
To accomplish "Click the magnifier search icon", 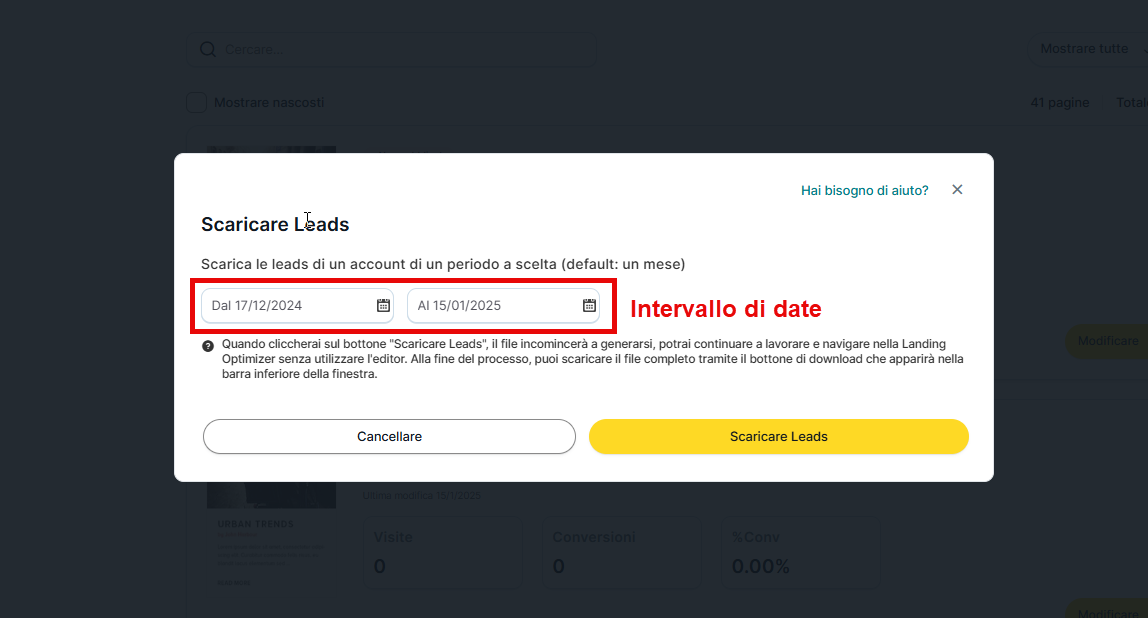I will 207,49.
